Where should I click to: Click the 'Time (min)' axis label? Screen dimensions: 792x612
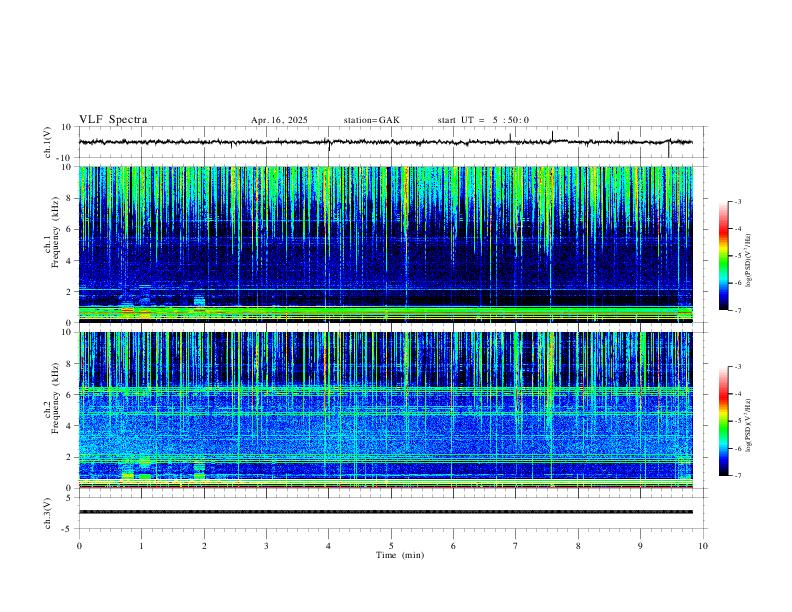point(400,555)
